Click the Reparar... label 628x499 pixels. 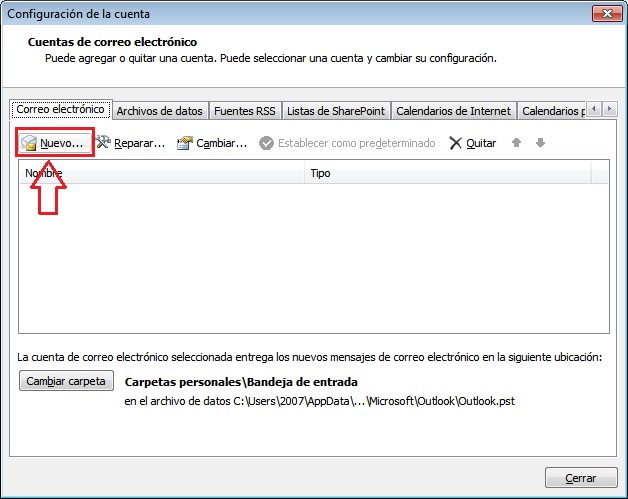coord(139,143)
